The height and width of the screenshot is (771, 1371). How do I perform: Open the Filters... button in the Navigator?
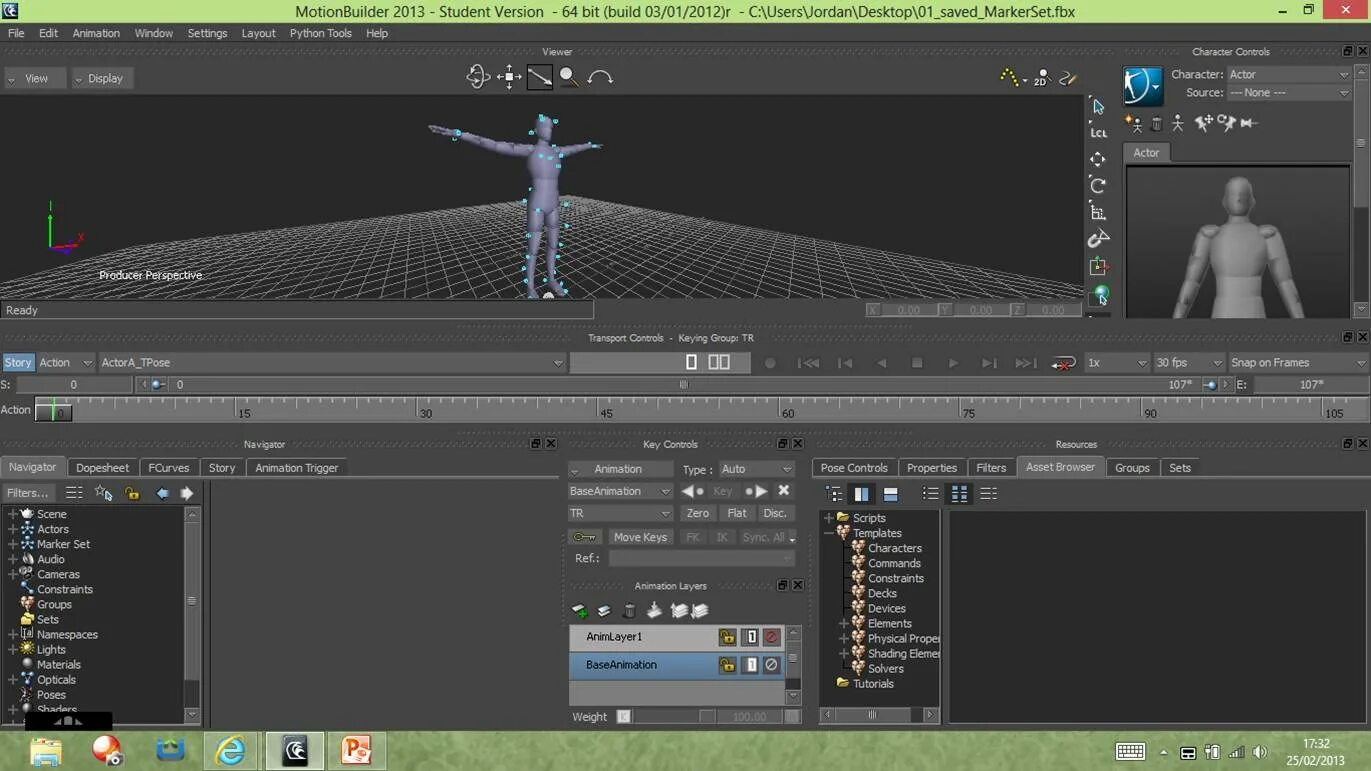(30, 493)
